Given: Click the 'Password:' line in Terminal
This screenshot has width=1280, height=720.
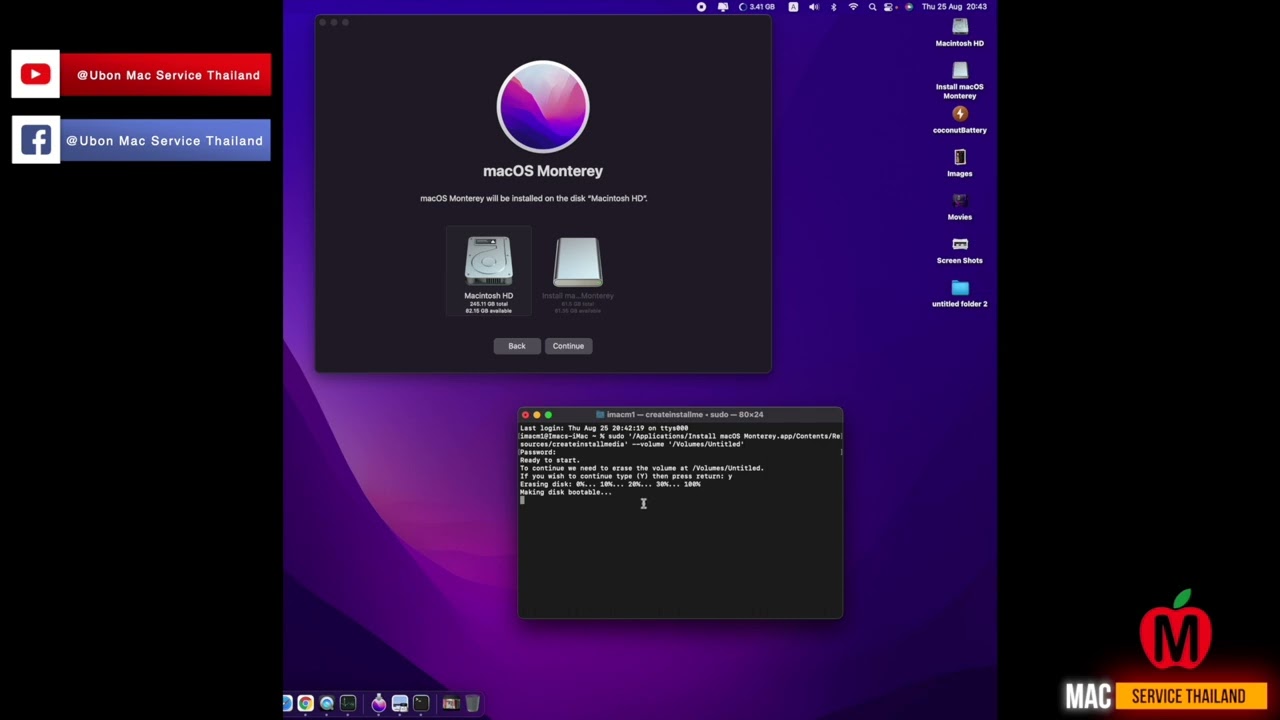Looking at the screenshot, I should point(538,452).
